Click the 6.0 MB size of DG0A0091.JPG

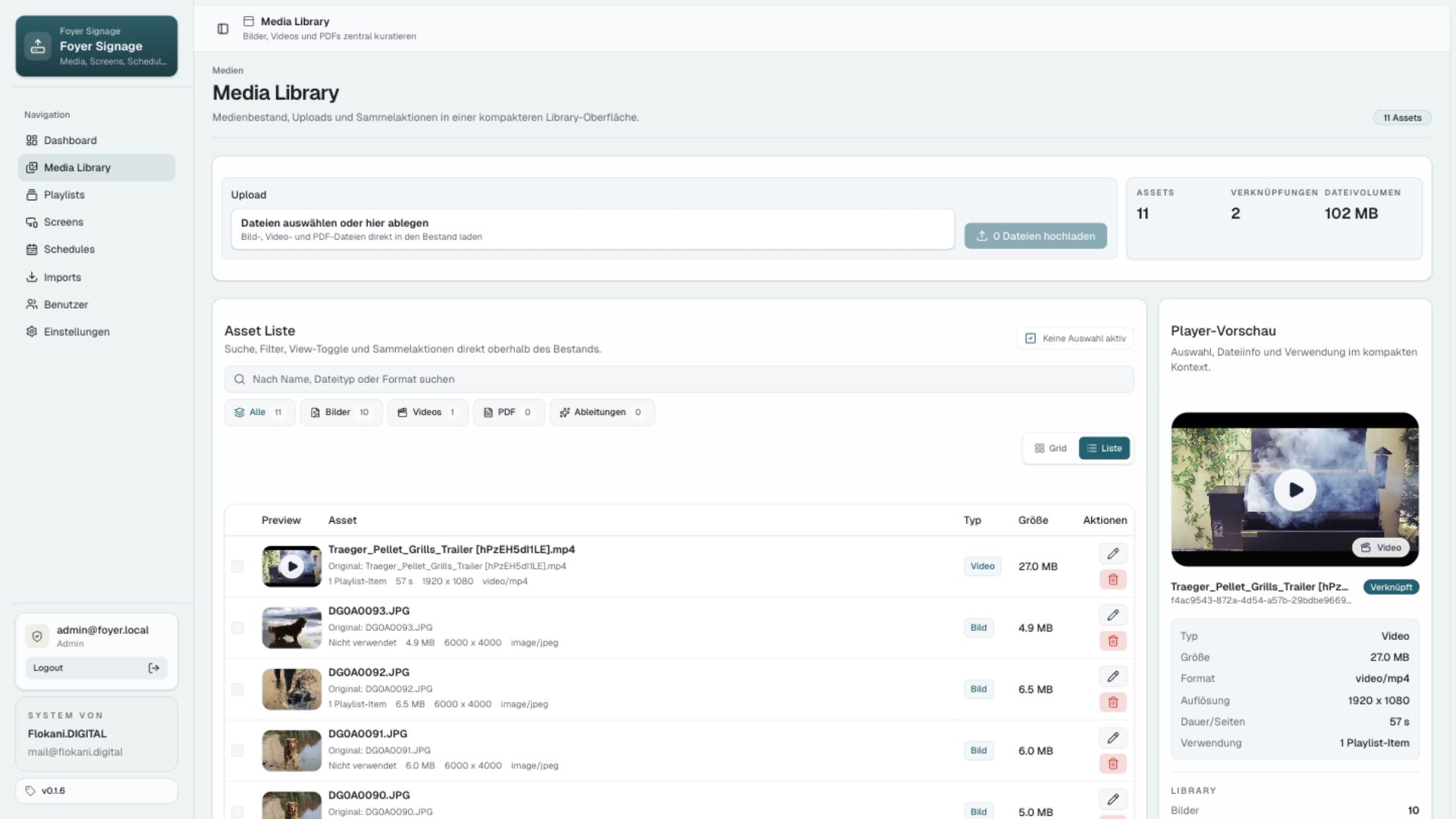pyautogui.click(x=1035, y=751)
